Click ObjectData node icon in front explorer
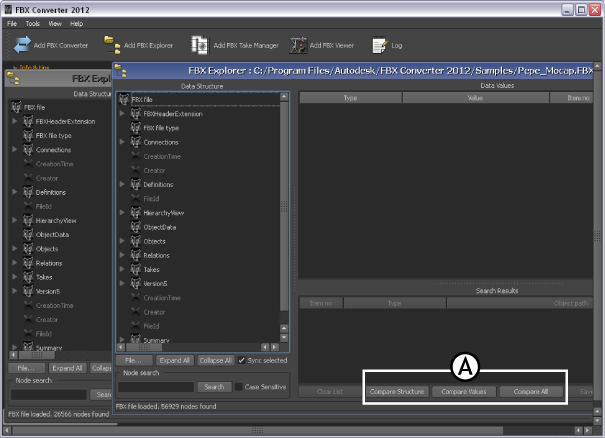The width and height of the screenshot is (605, 438). 136,227
